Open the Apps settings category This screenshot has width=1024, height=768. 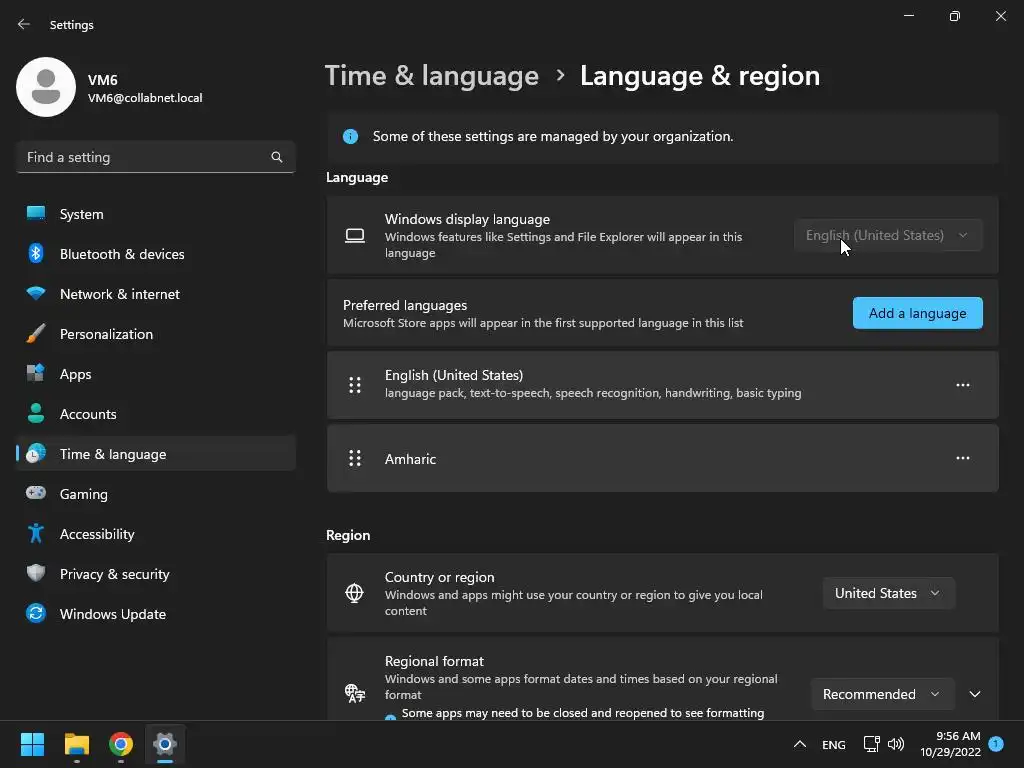point(155,374)
